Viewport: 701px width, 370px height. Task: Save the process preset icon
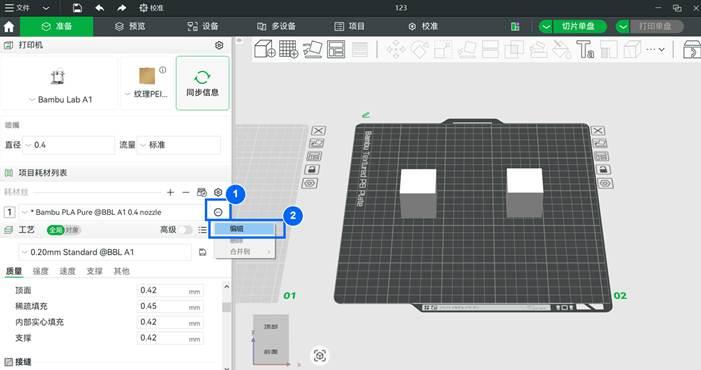[203, 252]
